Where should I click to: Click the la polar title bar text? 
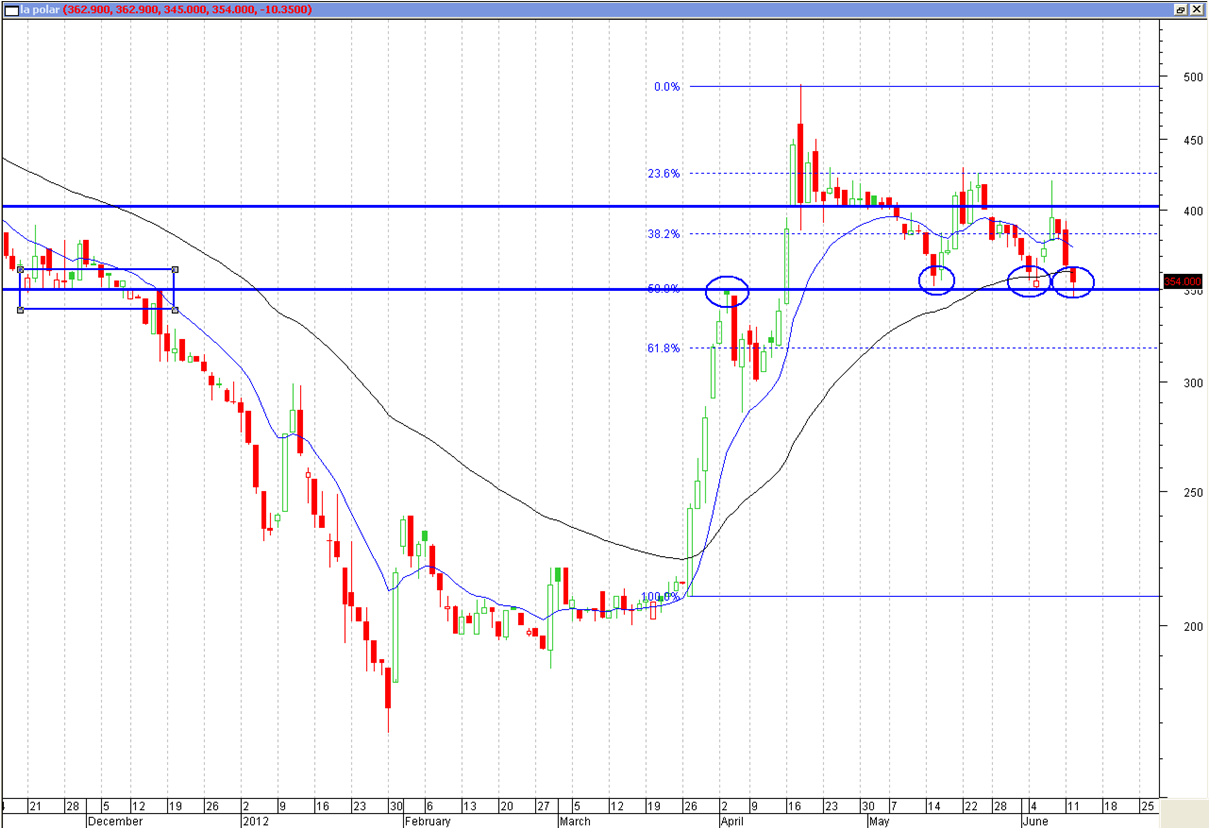click(x=40, y=9)
